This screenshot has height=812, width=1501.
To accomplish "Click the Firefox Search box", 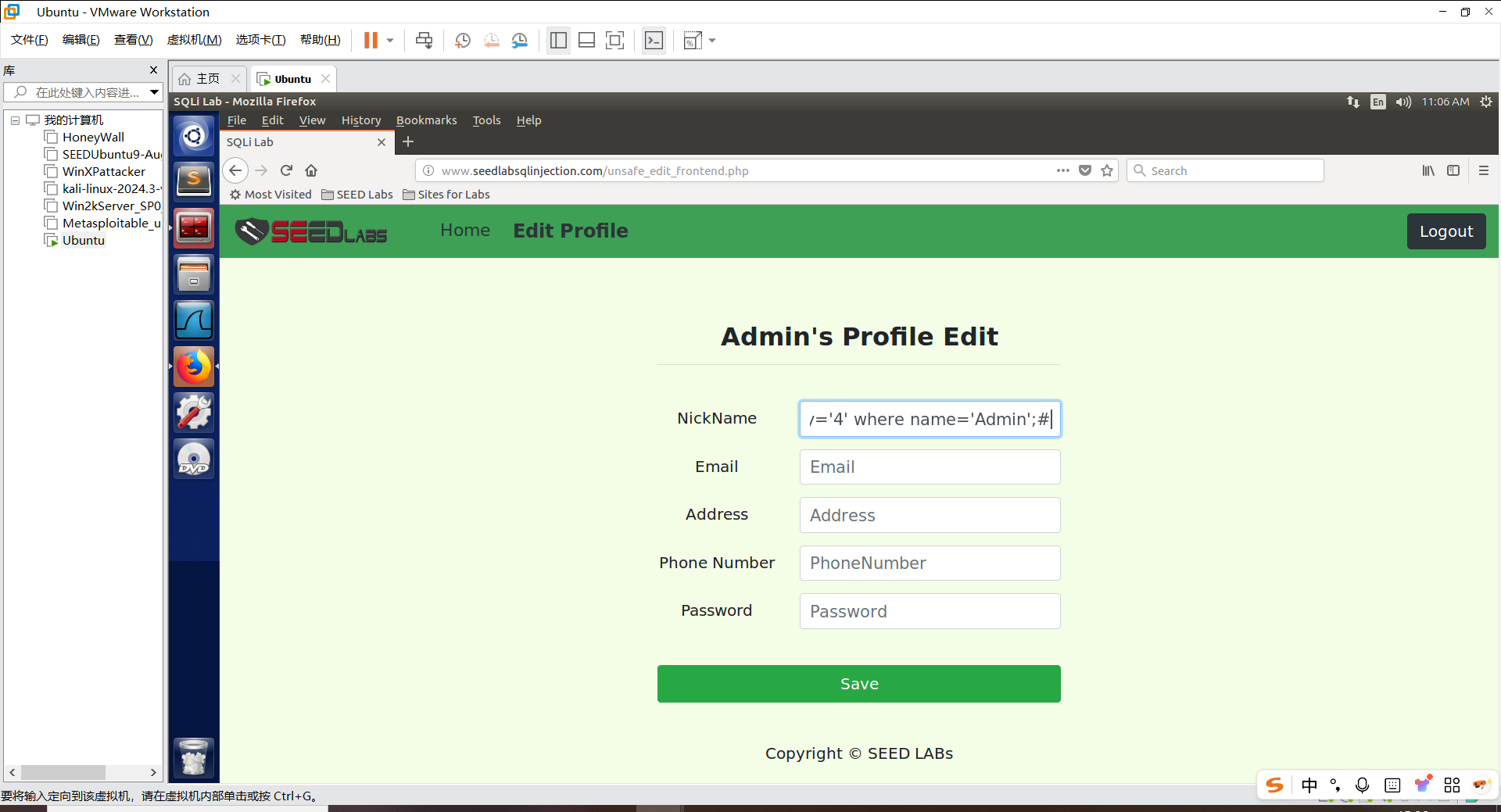I will 1225,170.
